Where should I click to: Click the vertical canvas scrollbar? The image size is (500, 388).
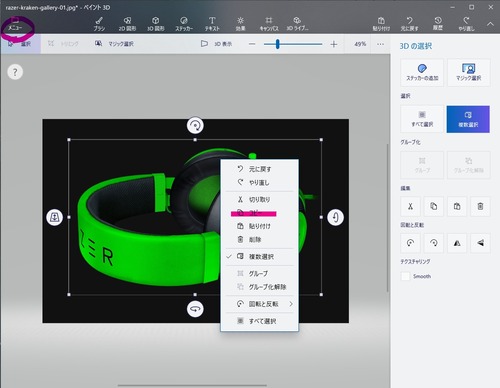click(388, 218)
